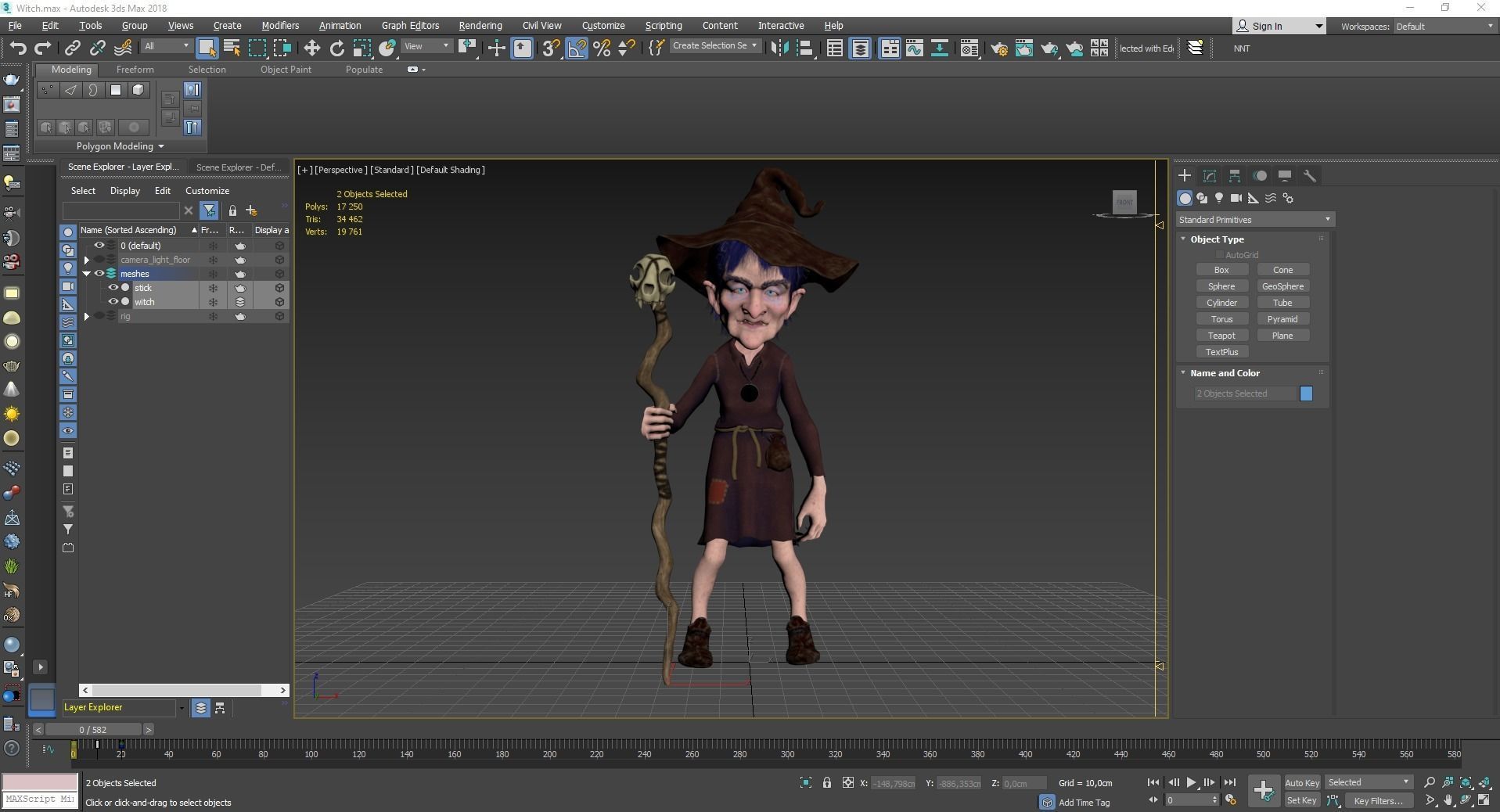Click the Pan View hand icon
This screenshot has height=812, width=1500.
point(1448,800)
